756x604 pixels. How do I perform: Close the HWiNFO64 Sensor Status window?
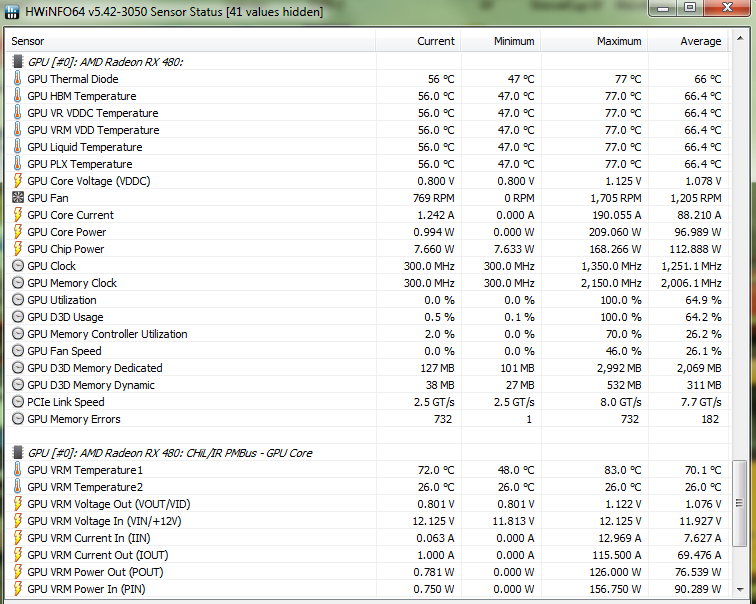pos(727,8)
